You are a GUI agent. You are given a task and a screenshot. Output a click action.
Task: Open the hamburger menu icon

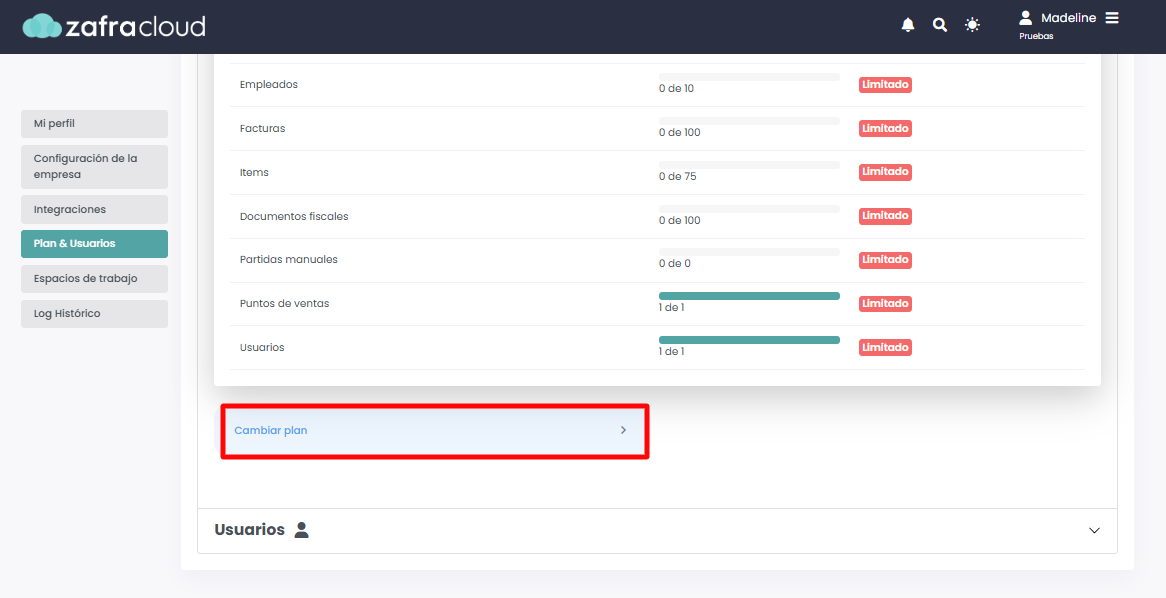[1112, 17]
